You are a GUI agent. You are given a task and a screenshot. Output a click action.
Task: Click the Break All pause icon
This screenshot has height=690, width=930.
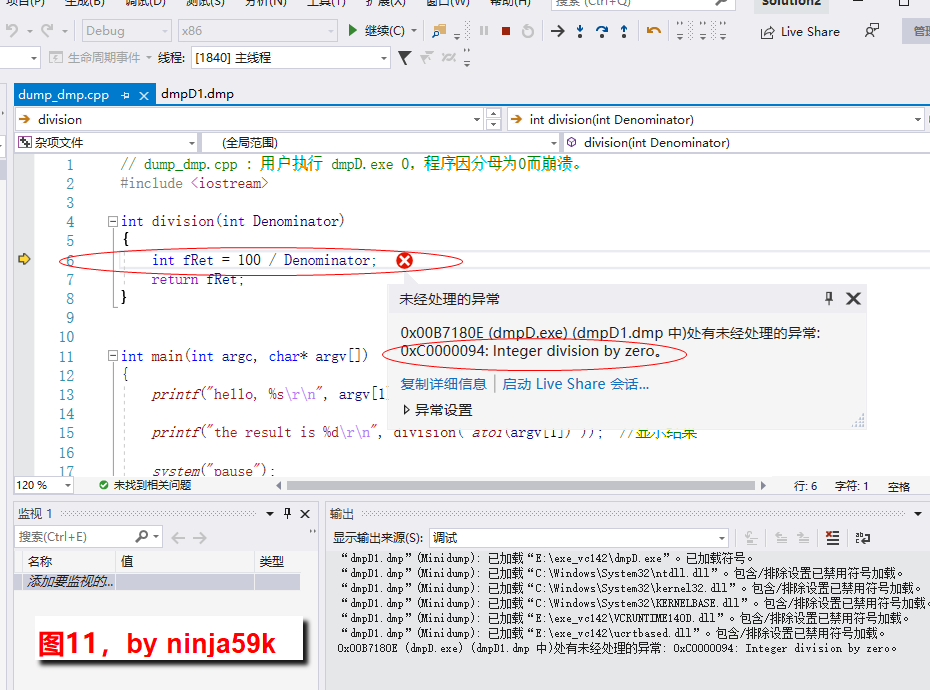pos(484,31)
